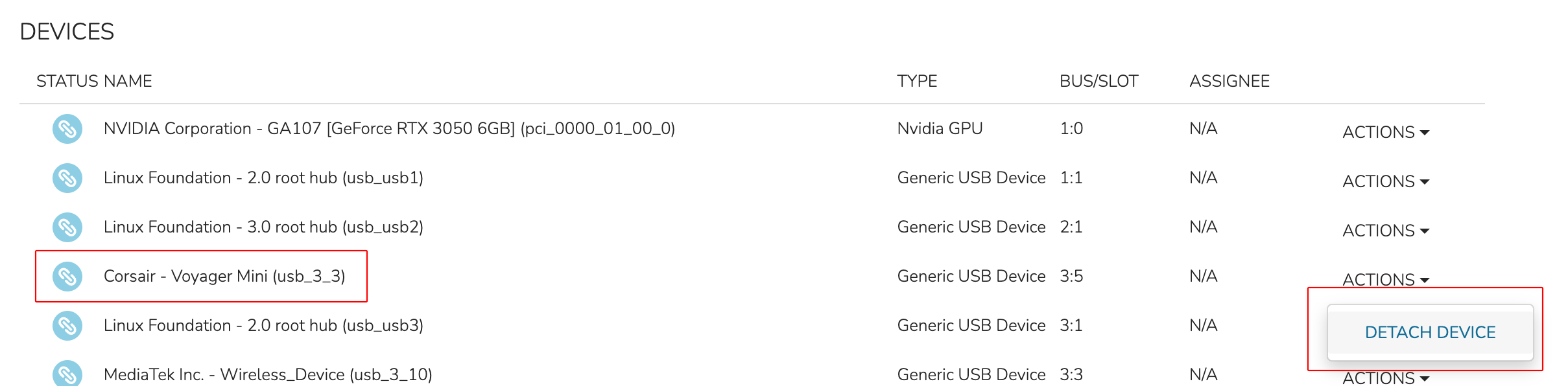Expand ACTIONS menu for usb_usb2 hub
Screen dimensions: 1568x386
pos(1386,231)
